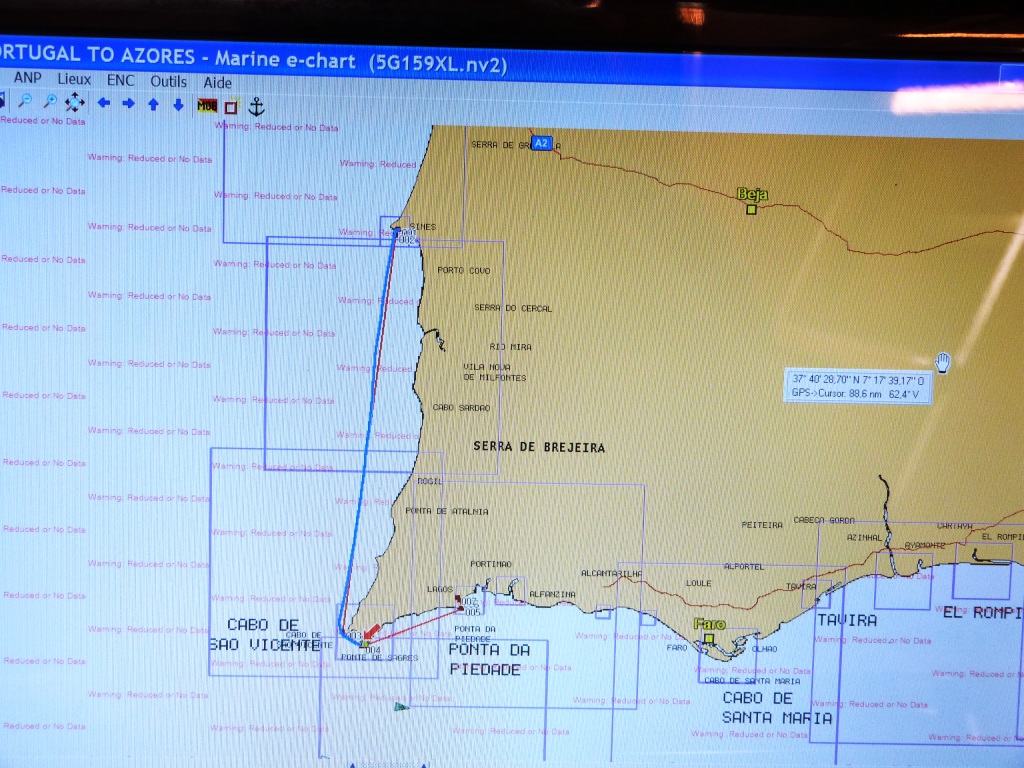The height and width of the screenshot is (768, 1024).
Task: Click the red square chart outline icon
Action: (231, 106)
